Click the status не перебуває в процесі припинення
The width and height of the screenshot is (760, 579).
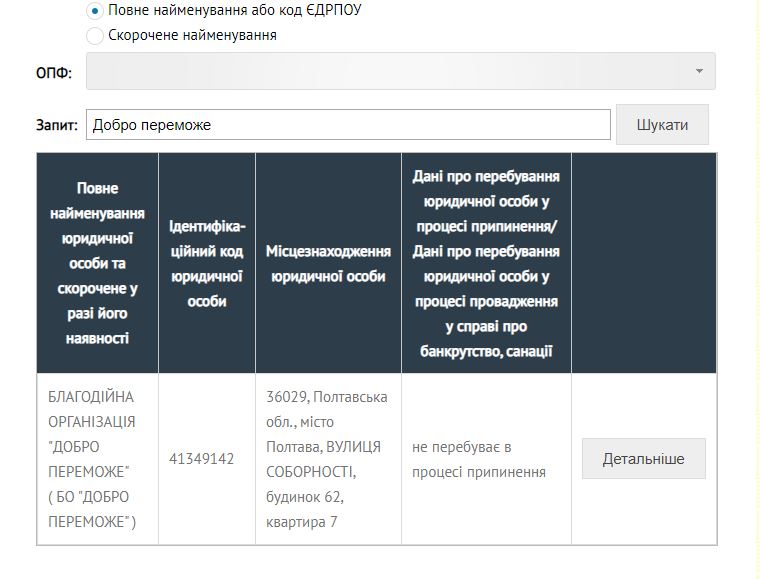click(479, 459)
